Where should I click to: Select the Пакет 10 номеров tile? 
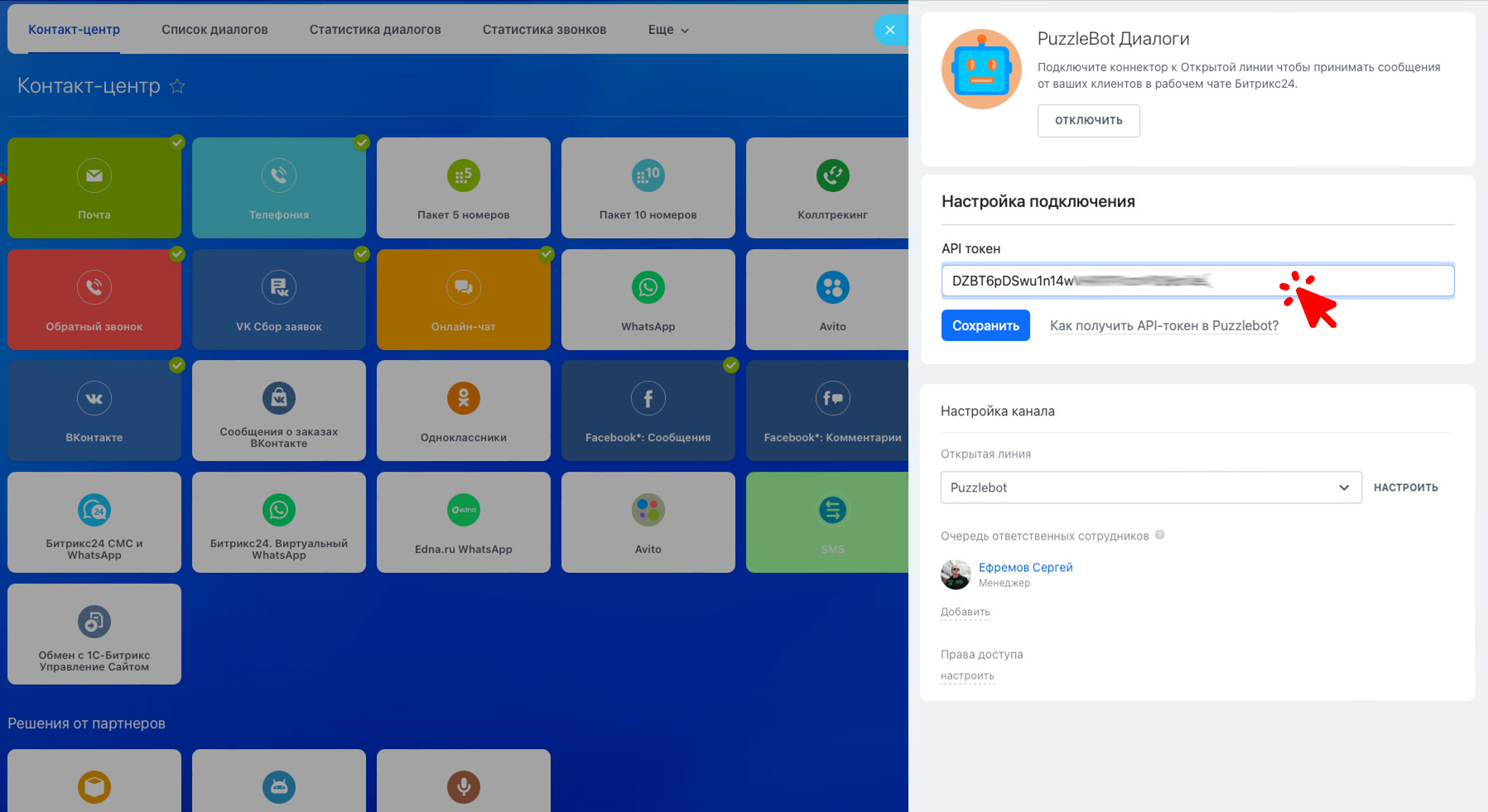pyautogui.click(x=648, y=188)
